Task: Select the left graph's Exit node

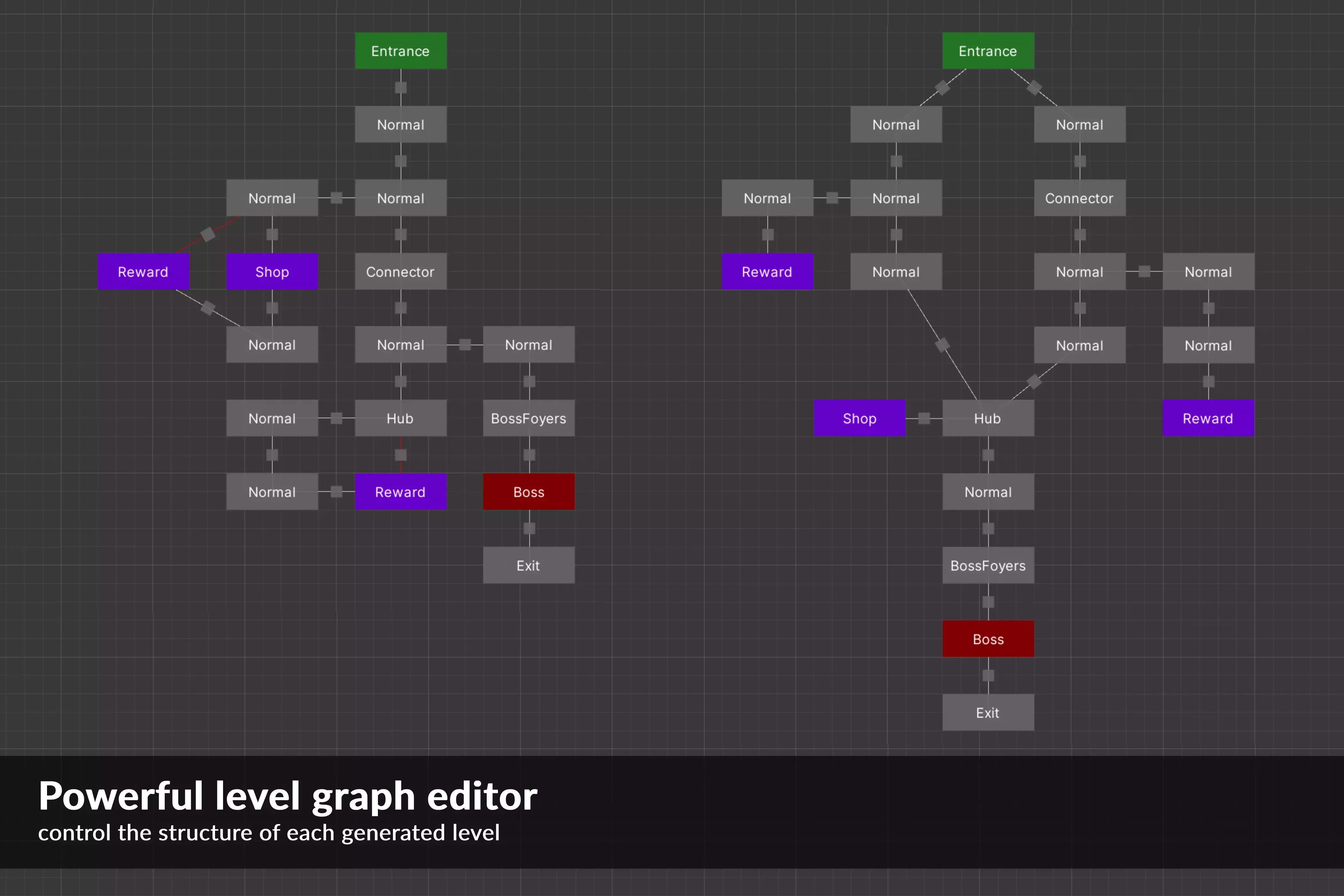Action: (x=529, y=565)
